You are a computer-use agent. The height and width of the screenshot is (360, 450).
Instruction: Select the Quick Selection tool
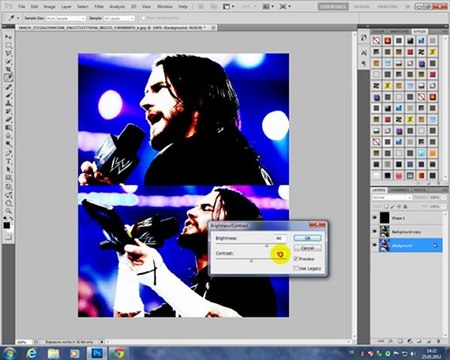click(8, 61)
